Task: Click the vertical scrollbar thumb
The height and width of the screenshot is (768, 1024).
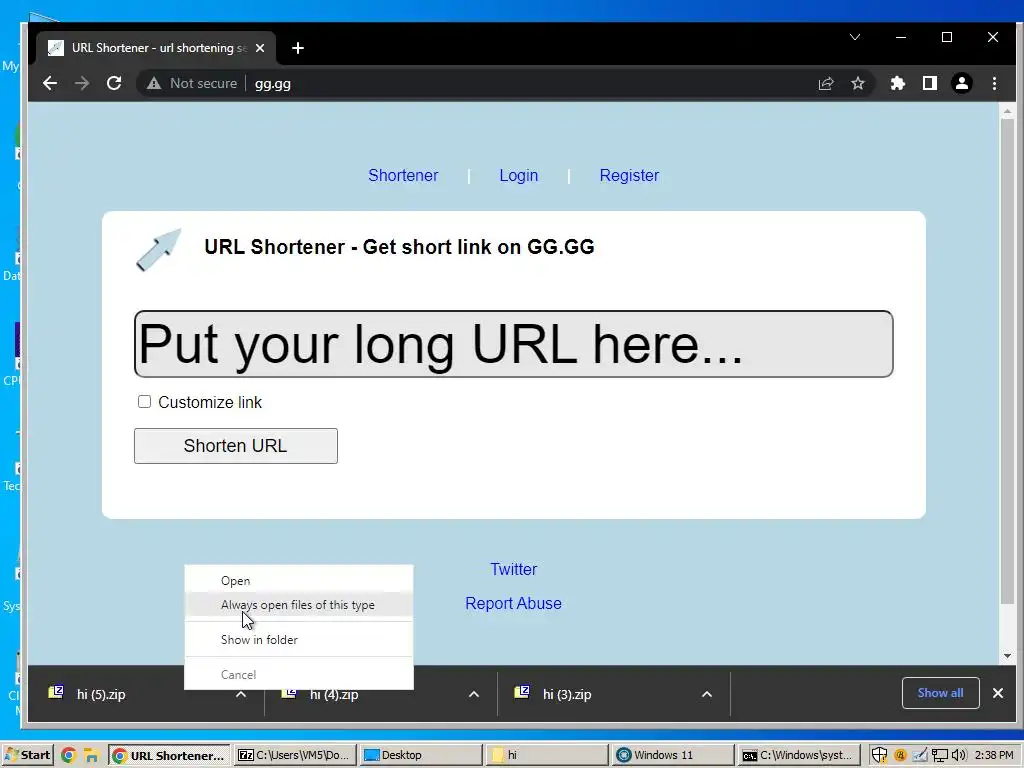Action: point(1007,361)
